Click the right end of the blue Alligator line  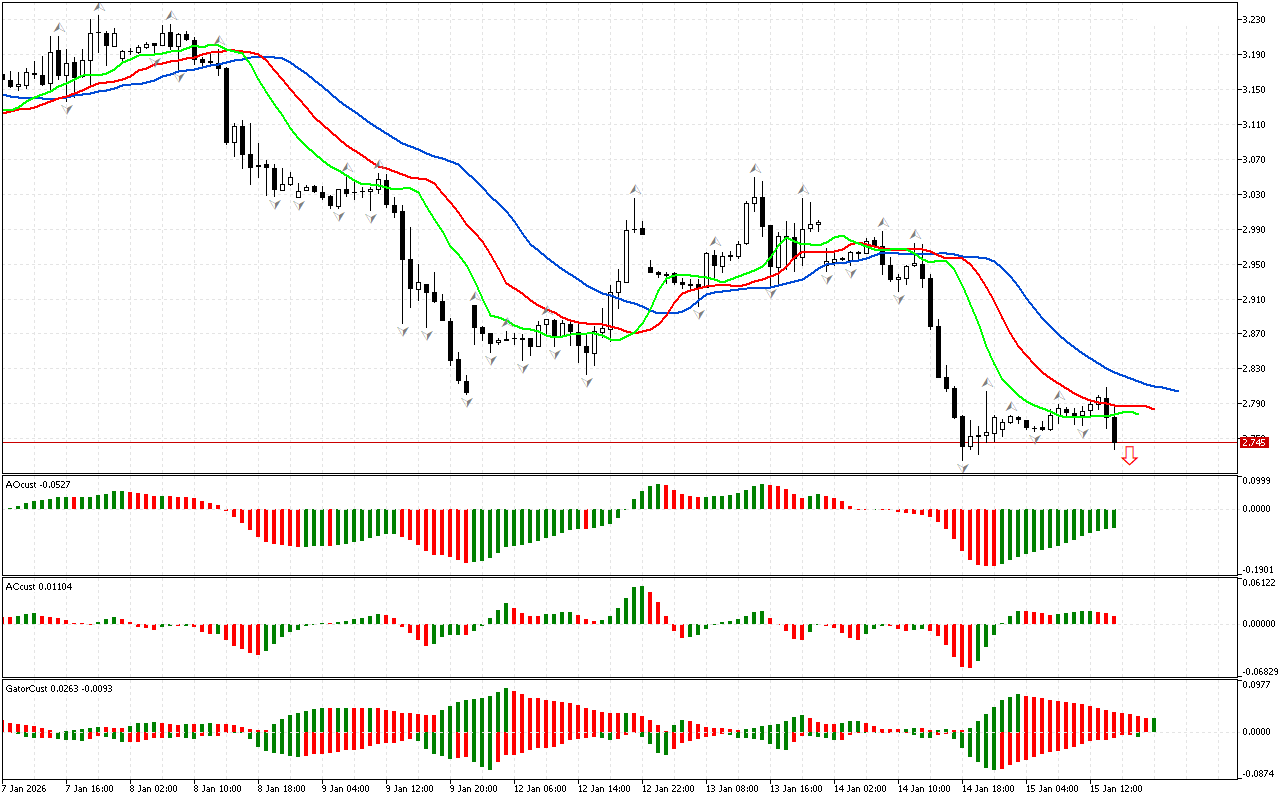[1176, 390]
